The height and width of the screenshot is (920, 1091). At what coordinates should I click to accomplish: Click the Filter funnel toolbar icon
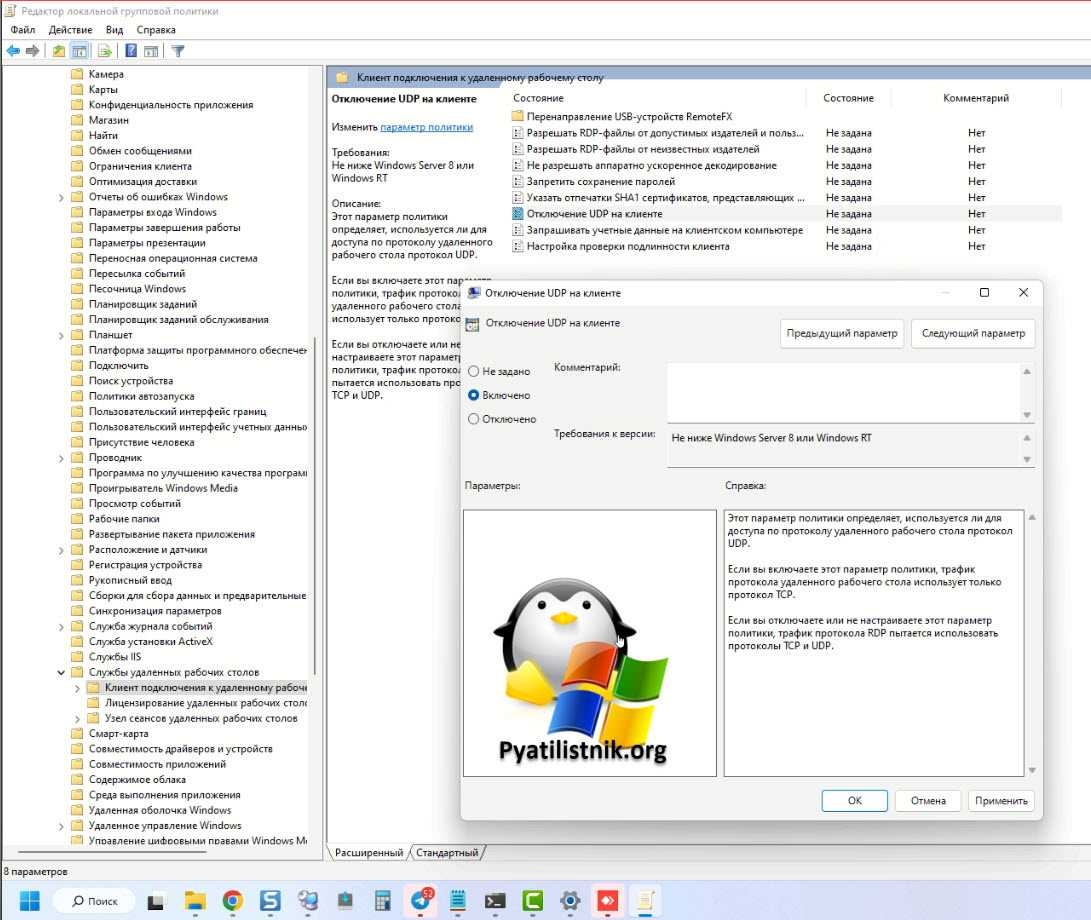[177, 51]
